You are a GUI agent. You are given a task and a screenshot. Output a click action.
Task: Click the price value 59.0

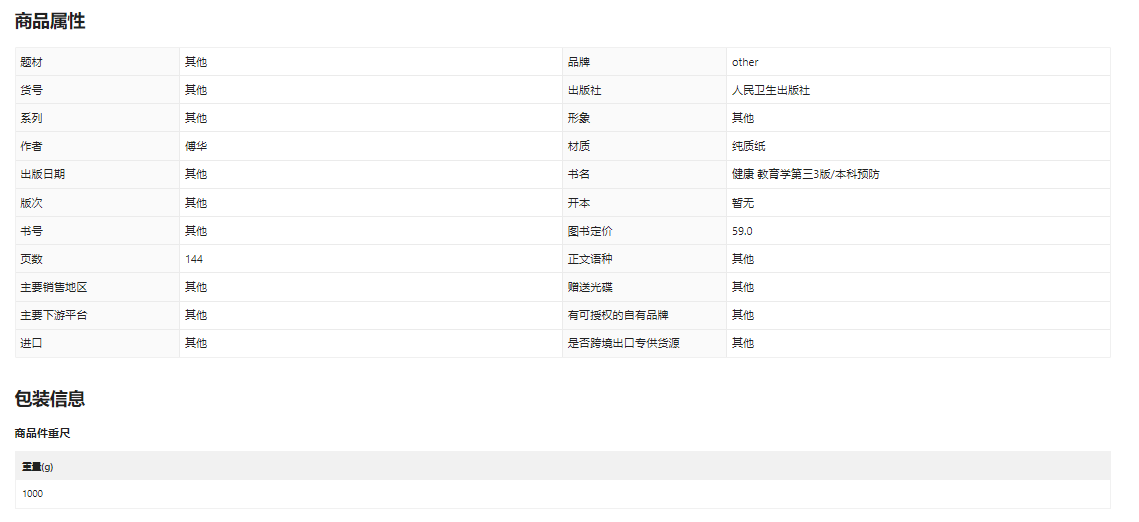click(x=742, y=231)
